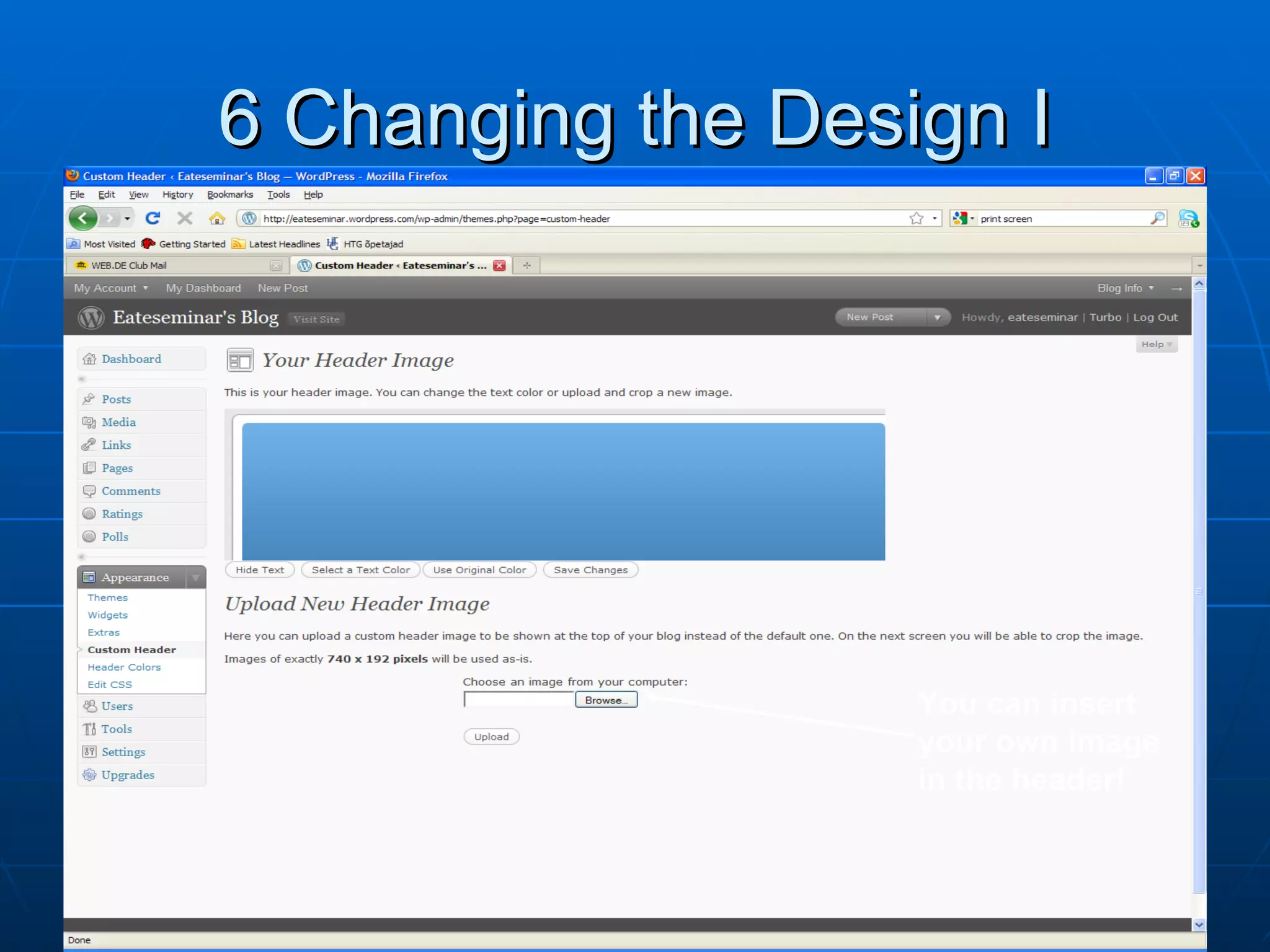The image size is (1270, 952).
Task: Open Users section in sidebar
Action: pyautogui.click(x=141, y=706)
